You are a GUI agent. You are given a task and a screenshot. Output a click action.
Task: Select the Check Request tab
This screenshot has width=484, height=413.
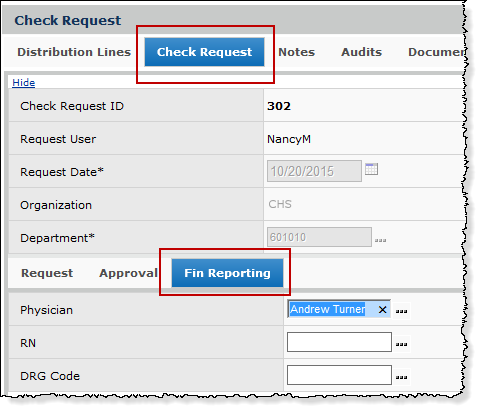tap(204, 52)
